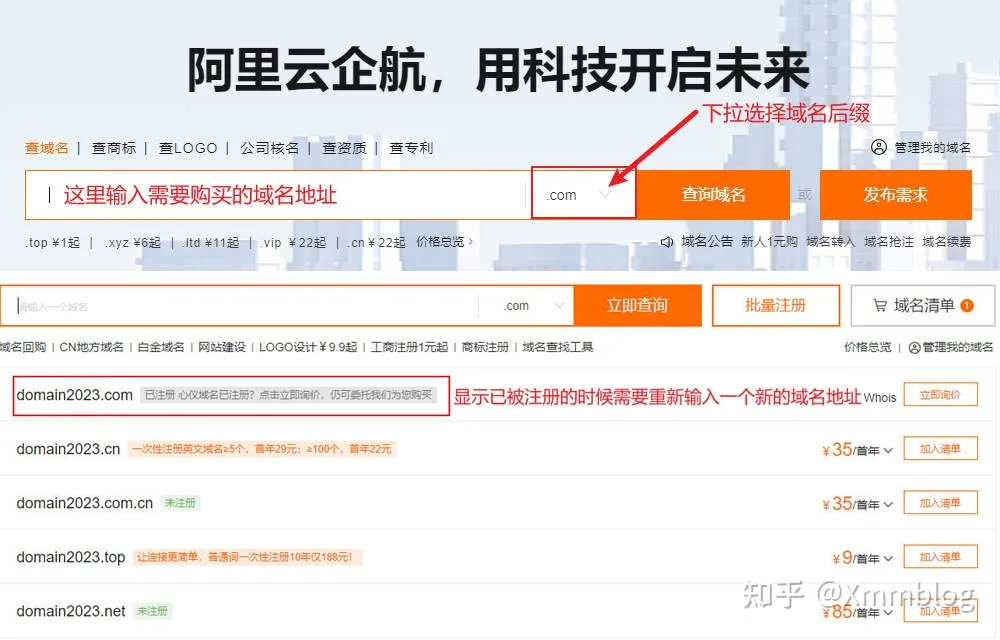The image size is (1000, 640).
Task: Select .top ¥1起 price link
Action: point(53,242)
